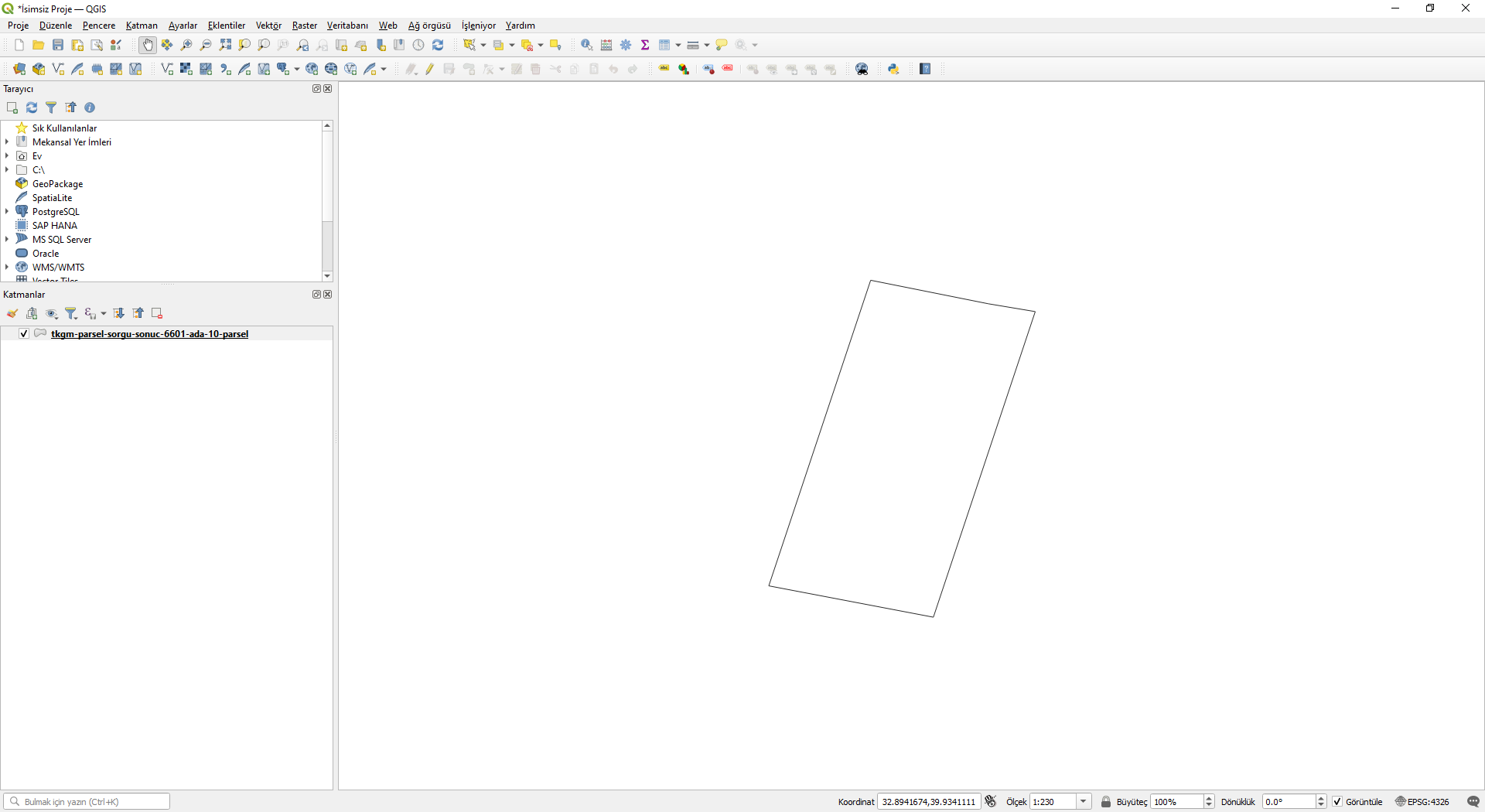
Task: Expand the PostgreSQL tree node
Action: pyautogui.click(x=7, y=211)
